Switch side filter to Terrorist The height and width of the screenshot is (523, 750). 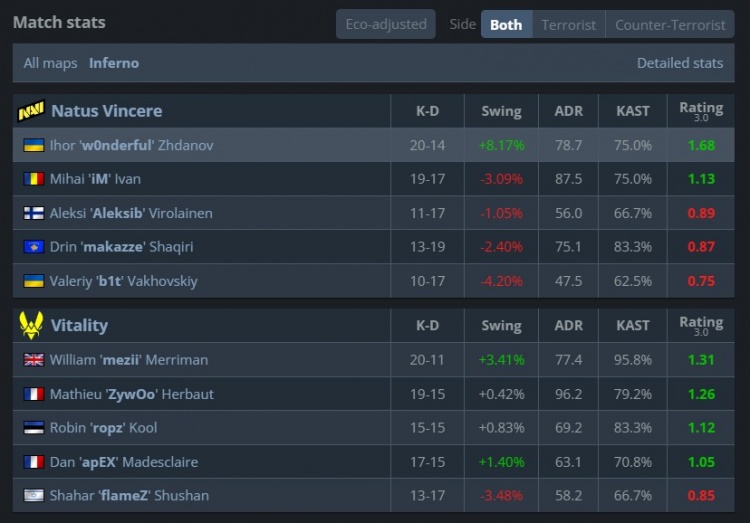pyautogui.click(x=568, y=24)
